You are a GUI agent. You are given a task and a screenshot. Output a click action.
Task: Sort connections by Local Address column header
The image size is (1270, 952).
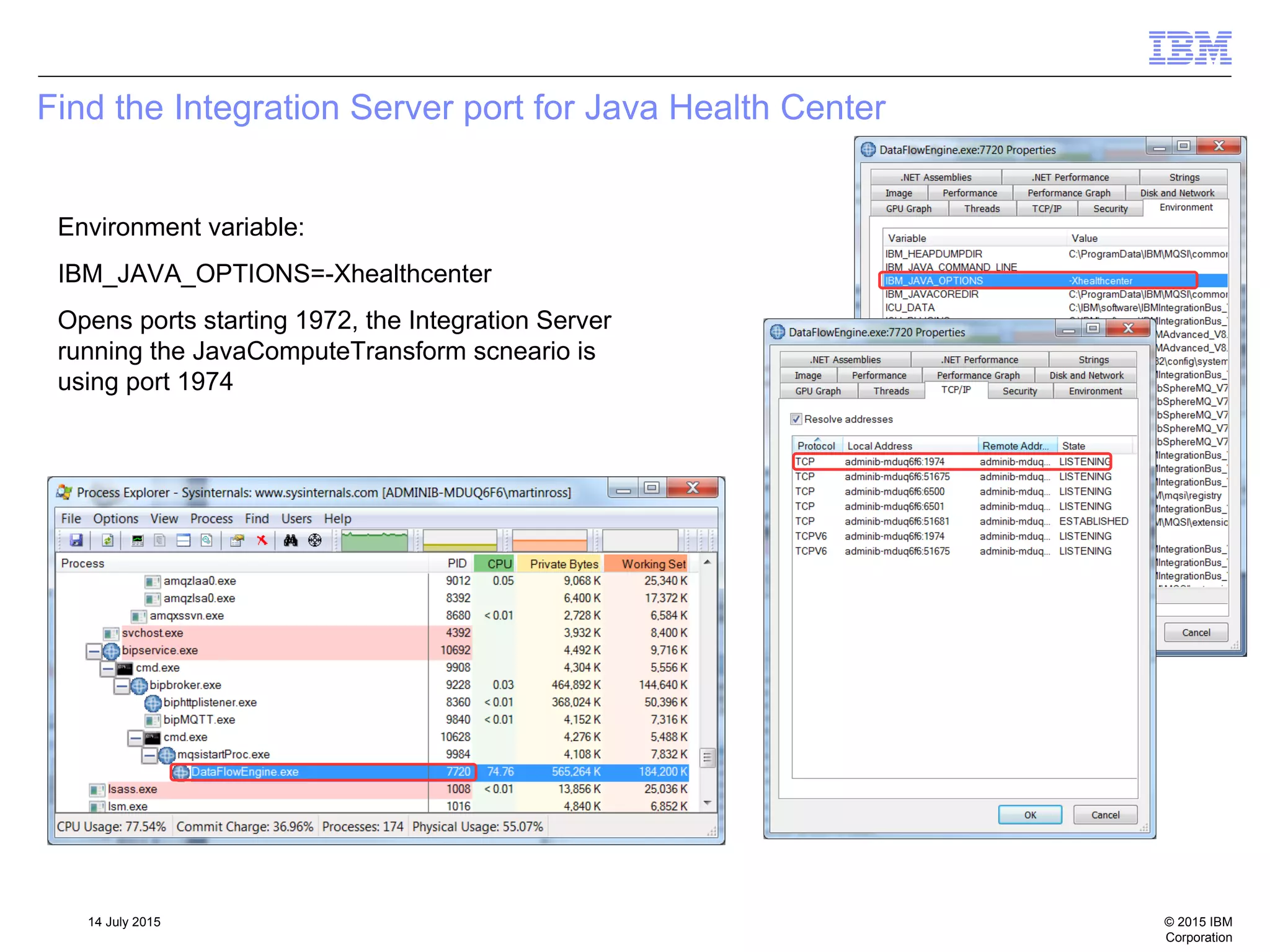click(x=910, y=446)
